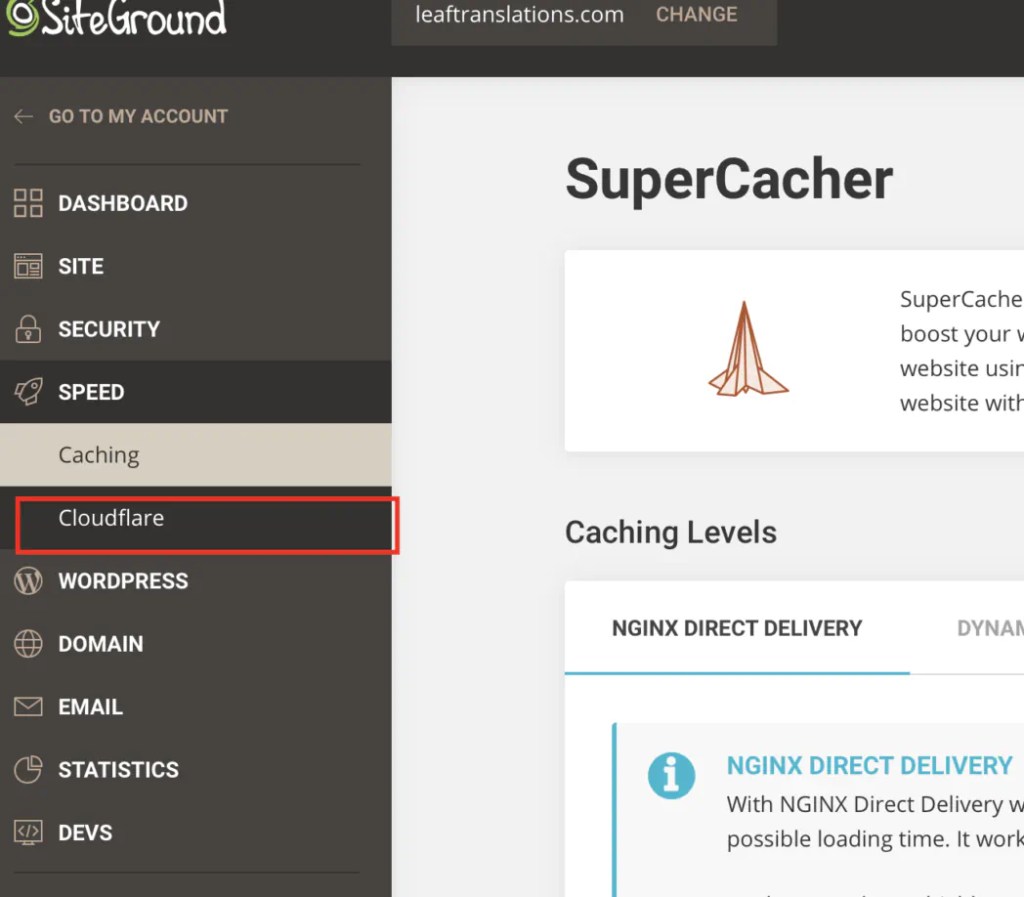This screenshot has width=1024, height=897.
Task: Click the Statistics pie chart icon
Action: (x=28, y=769)
